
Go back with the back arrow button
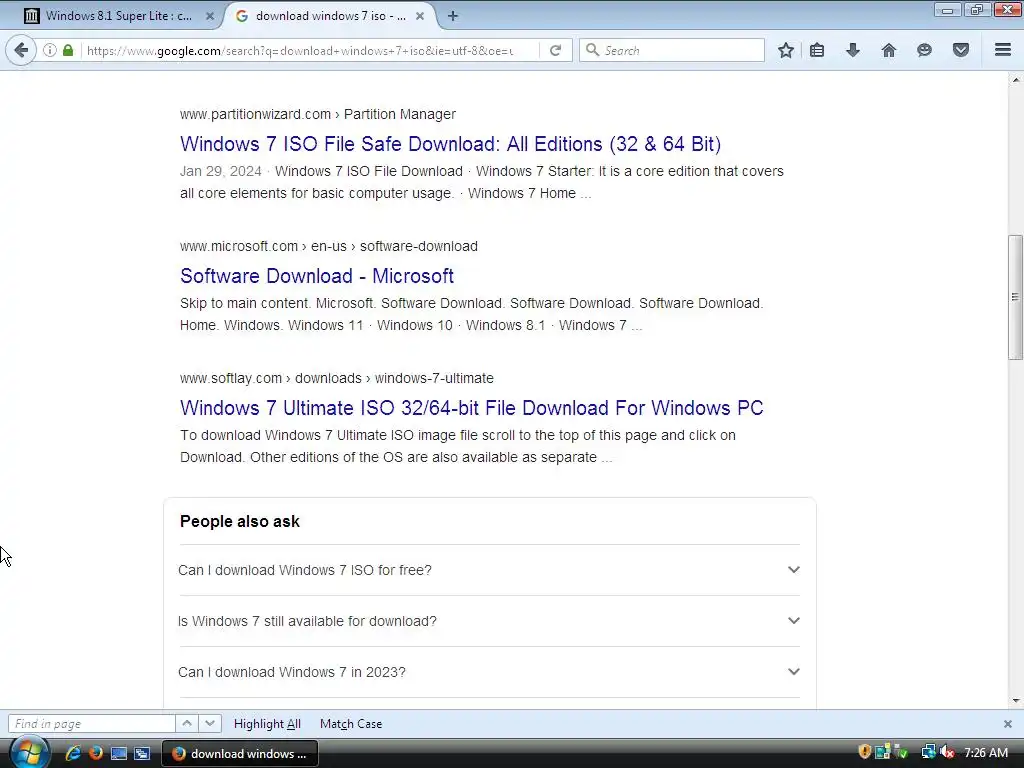[x=21, y=50]
